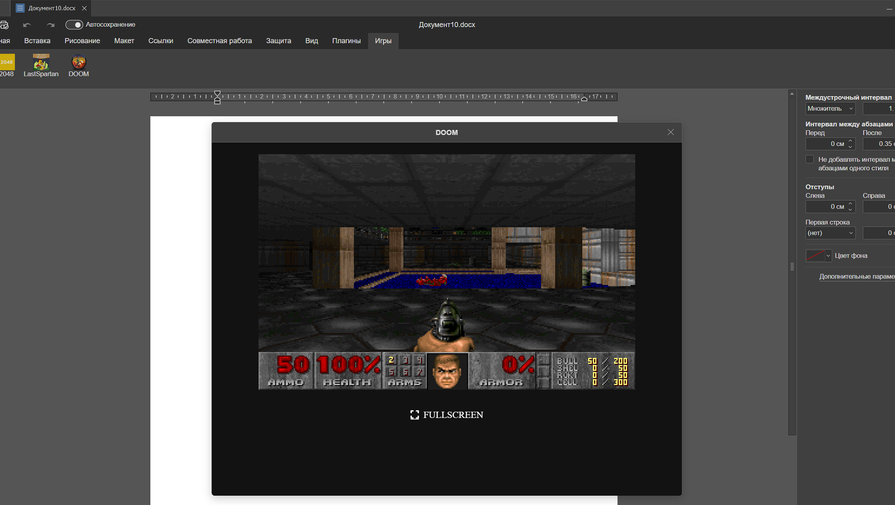
Task: Open the Плагины ribbon tab
Action: (x=346, y=41)
